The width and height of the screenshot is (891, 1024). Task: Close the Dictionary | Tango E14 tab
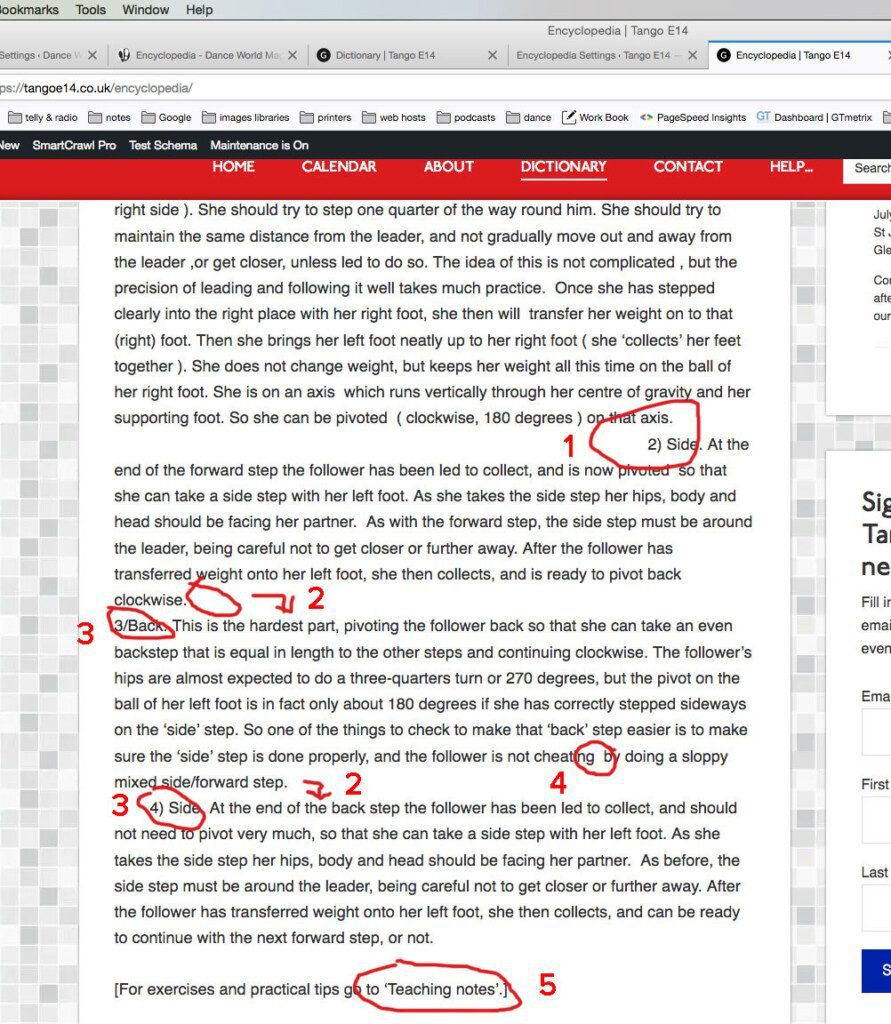(493, 56)
